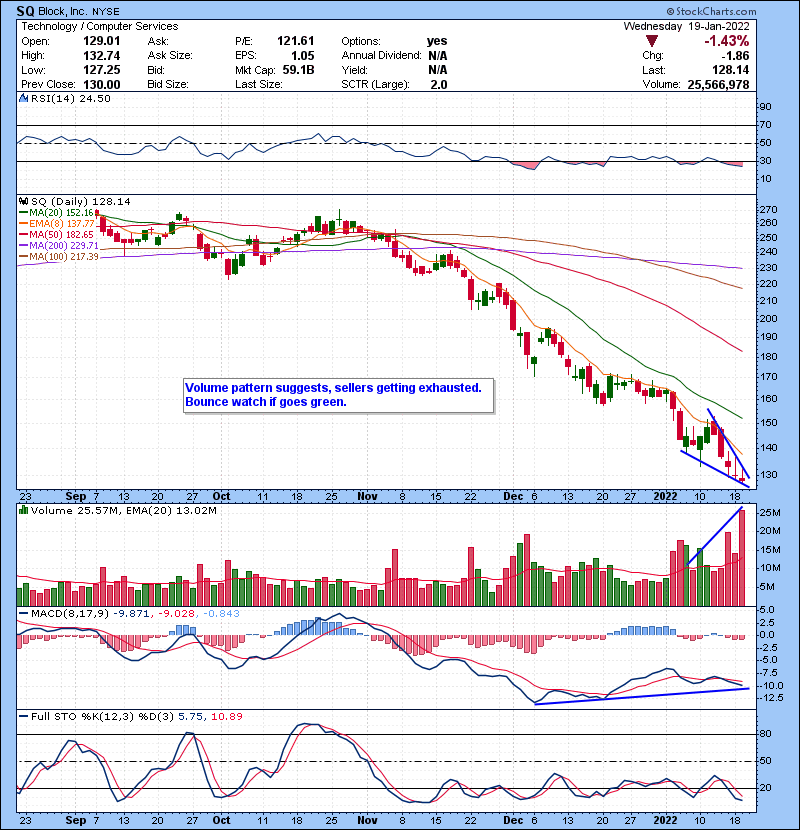Click the volume bars icon beside Volume label
Viewport: 800px width, 830px height.
pyautogui.click(x=23, y=510)
